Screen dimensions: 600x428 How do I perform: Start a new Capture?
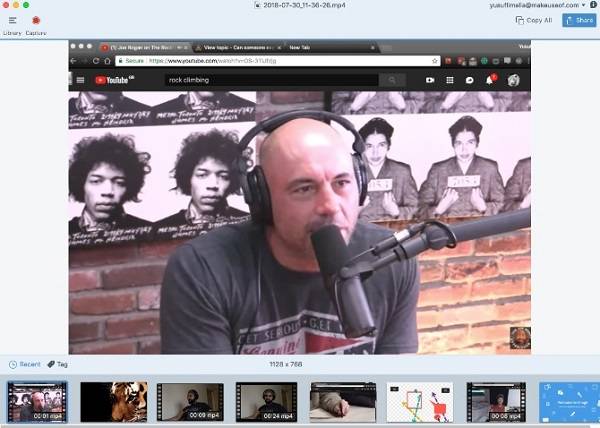(x=36, y=25)
